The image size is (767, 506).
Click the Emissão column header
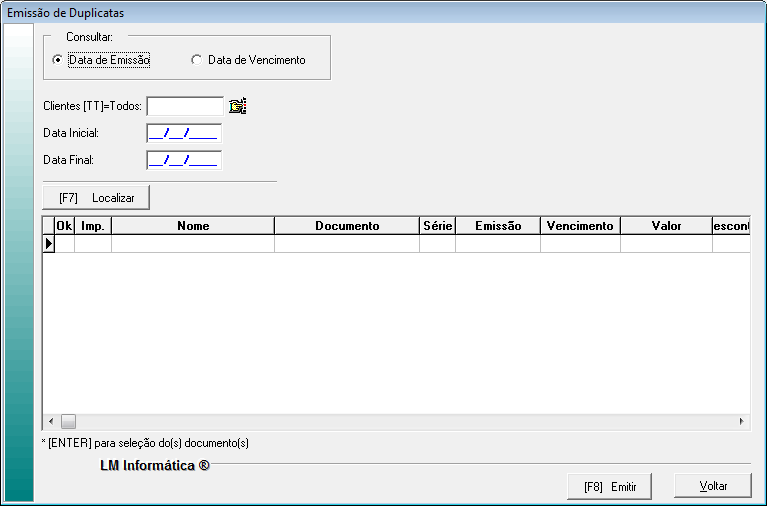tap(498, 226)
